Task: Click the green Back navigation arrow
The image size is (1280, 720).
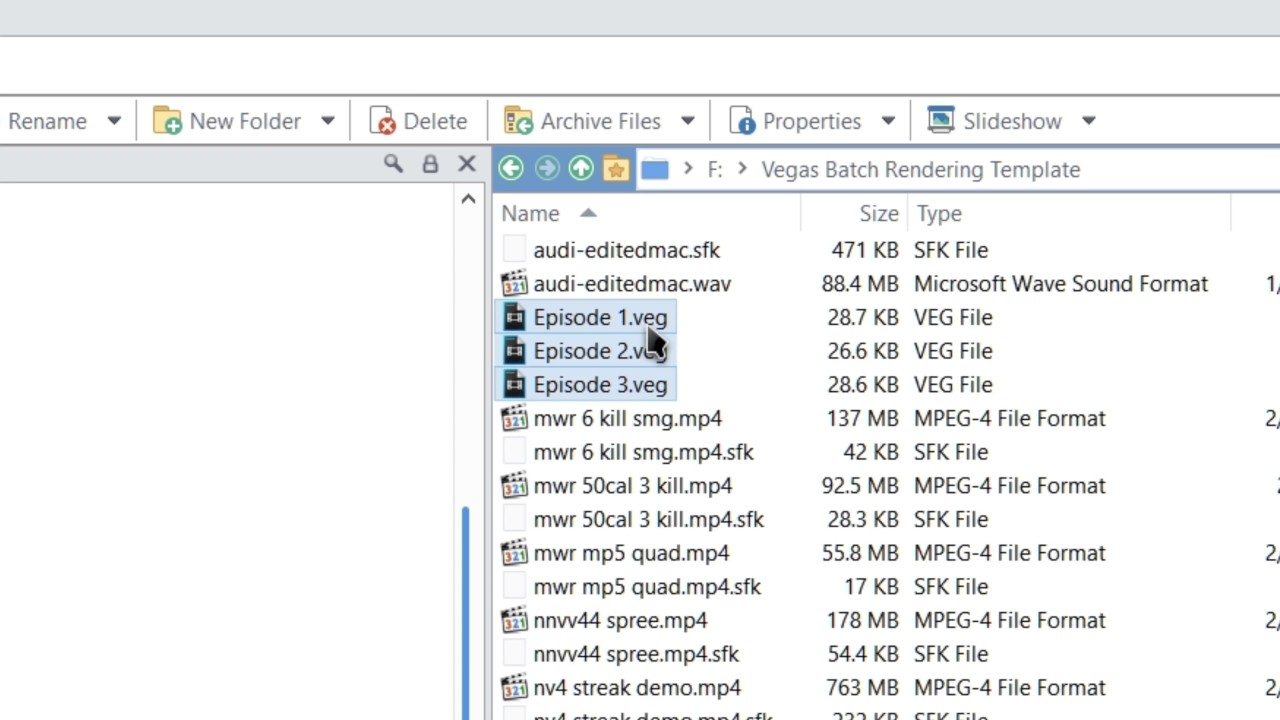Action: click(511, 169)
